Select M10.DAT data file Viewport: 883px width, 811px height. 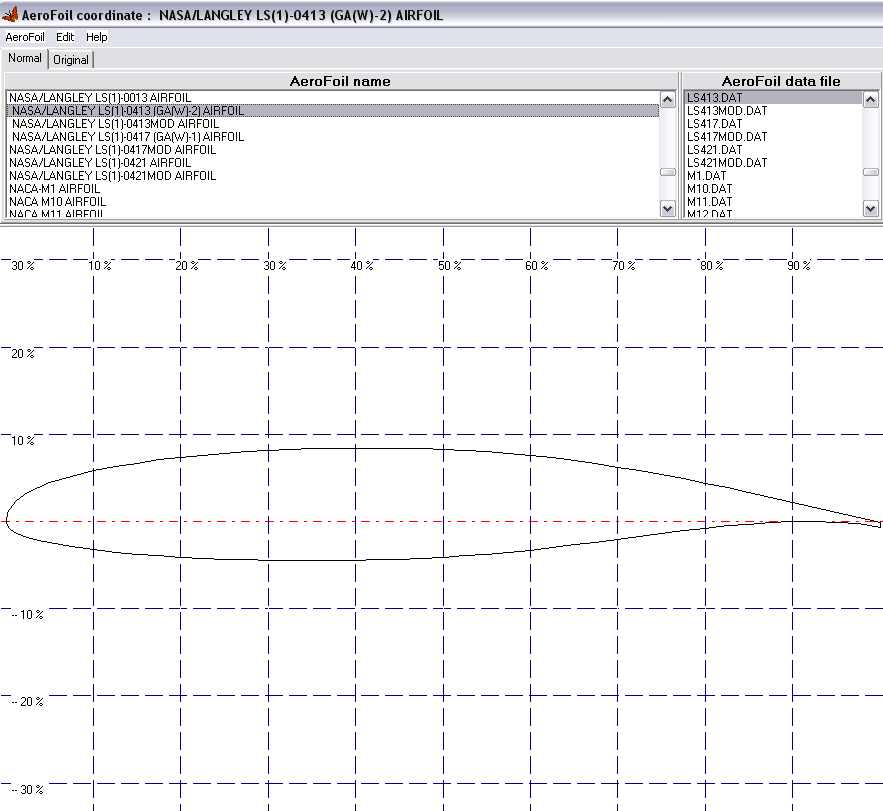[x=709, y=189]
